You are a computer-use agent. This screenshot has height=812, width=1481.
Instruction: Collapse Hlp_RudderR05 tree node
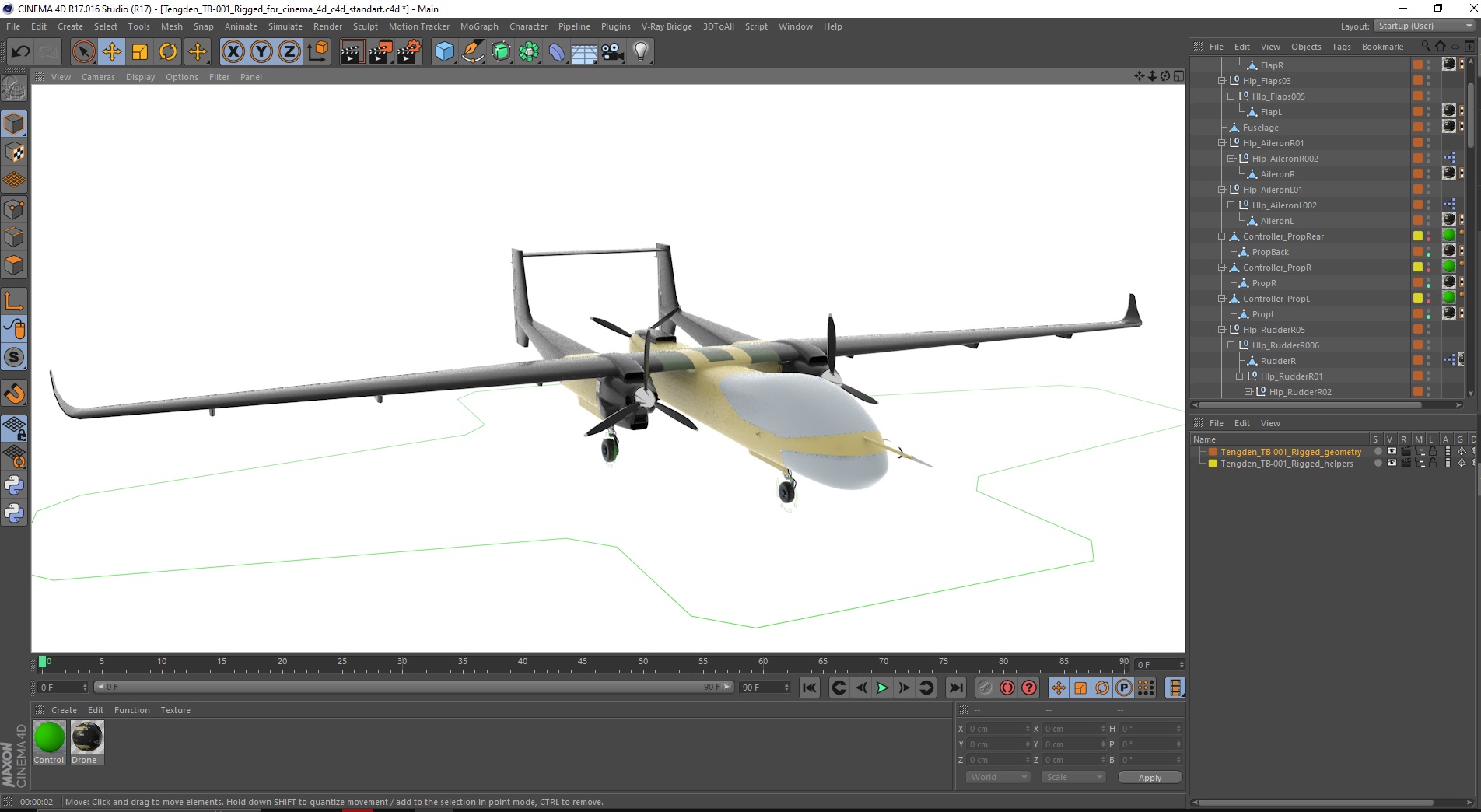(1222, 330)
